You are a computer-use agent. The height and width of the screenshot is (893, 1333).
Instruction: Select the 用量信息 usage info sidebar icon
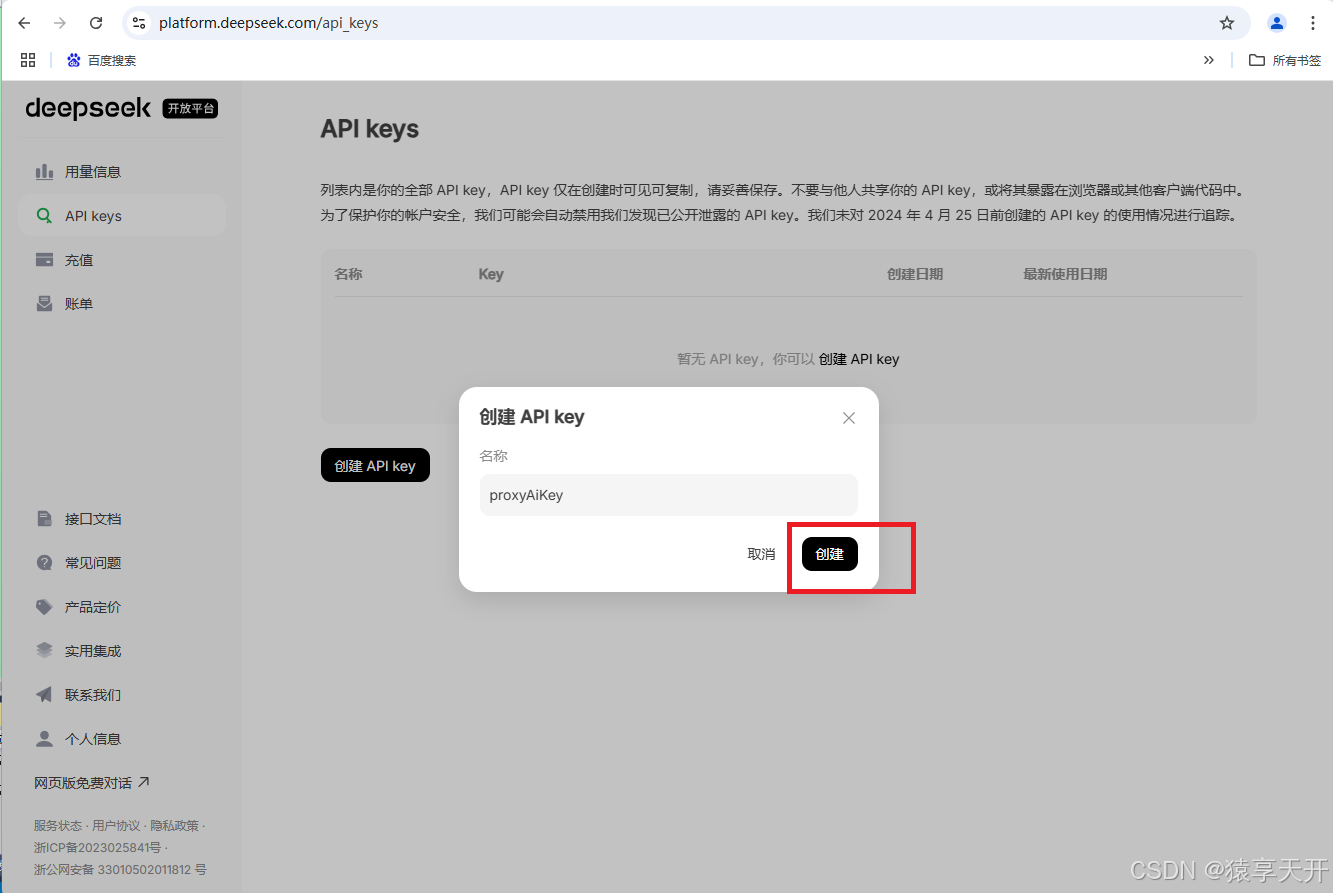[44, 171]
